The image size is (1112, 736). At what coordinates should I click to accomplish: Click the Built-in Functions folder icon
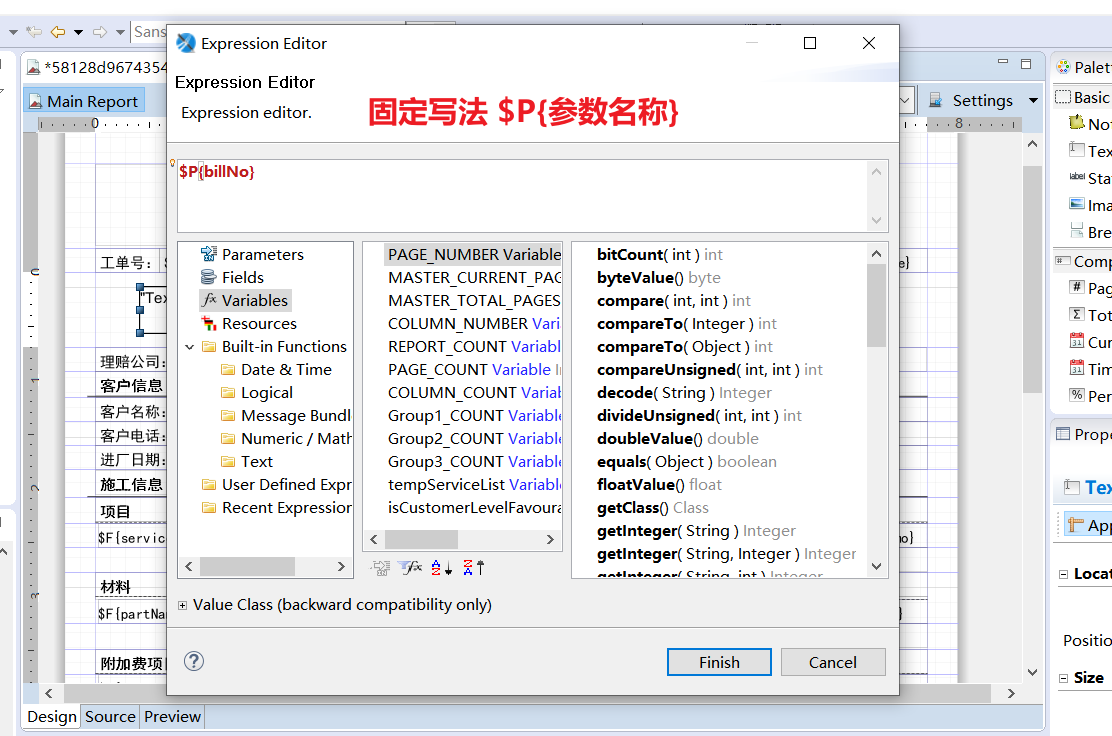(208, 347)
